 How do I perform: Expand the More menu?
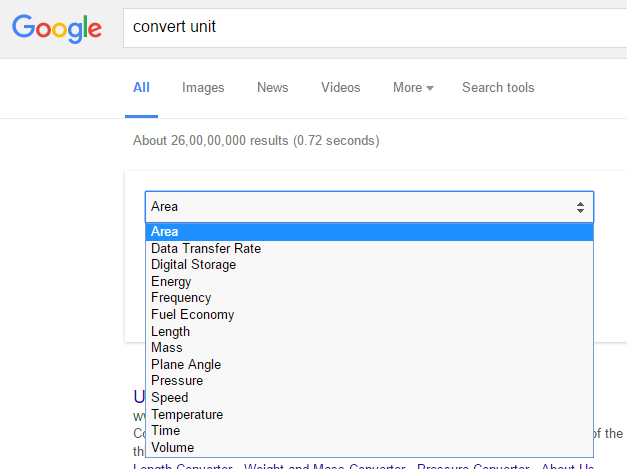pos(413,88)
